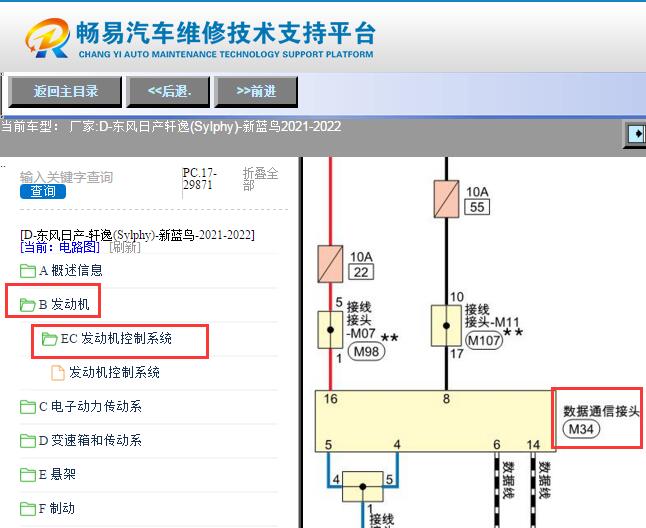Click the 数据线 label below pin 14
The width and height of the screenshot is (646, 528).
544,479
